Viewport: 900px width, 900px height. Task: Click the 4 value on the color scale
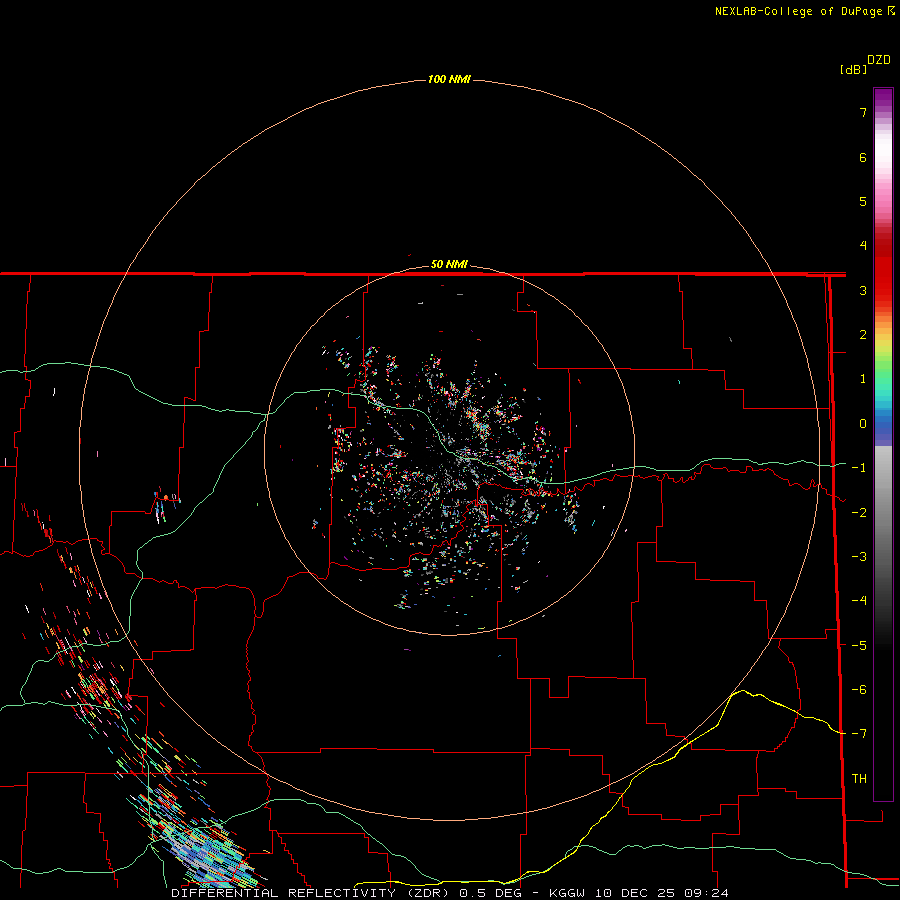[x=863, y=246]
